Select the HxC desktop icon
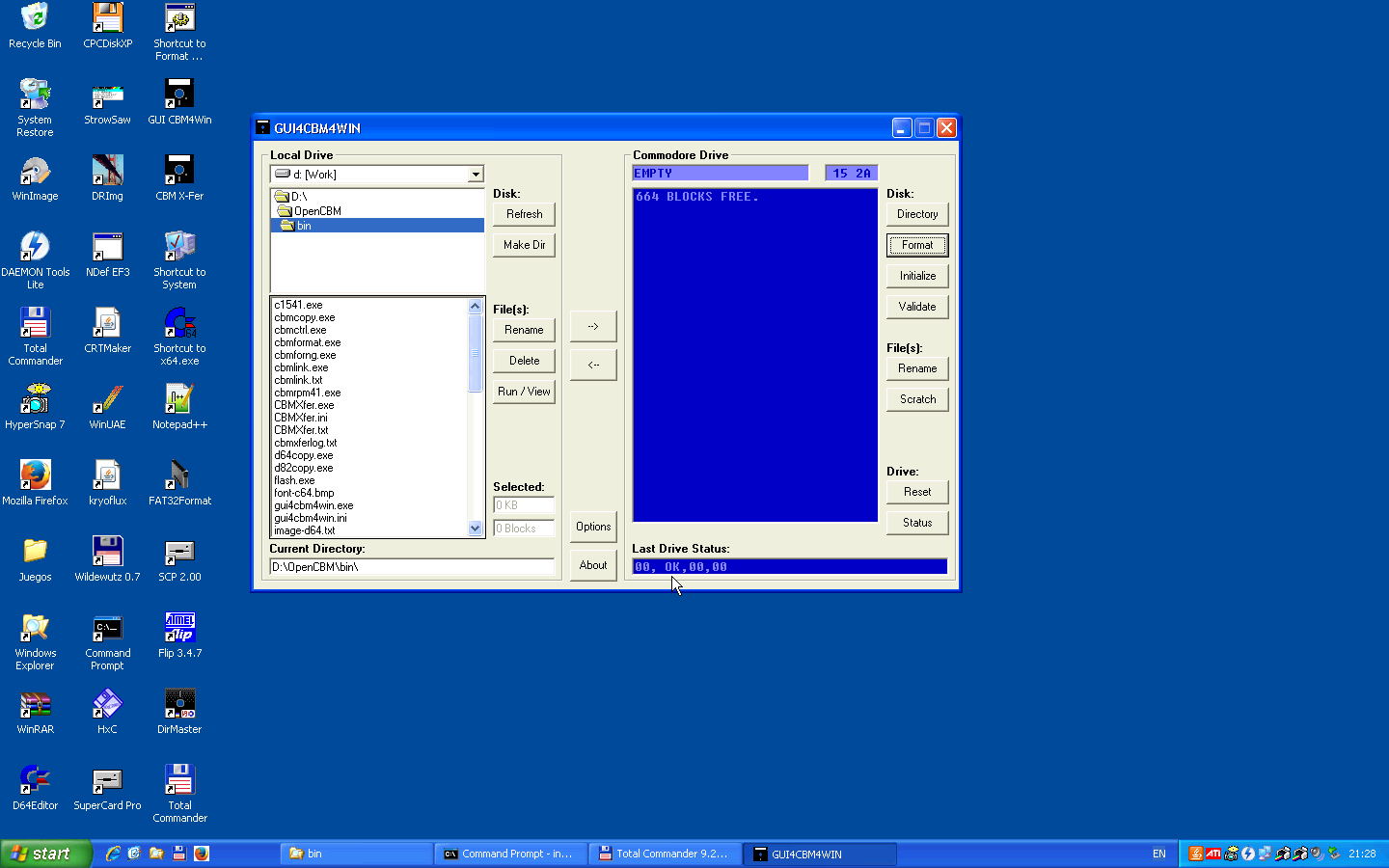The image size is (1389, 868). coord(107,712)
